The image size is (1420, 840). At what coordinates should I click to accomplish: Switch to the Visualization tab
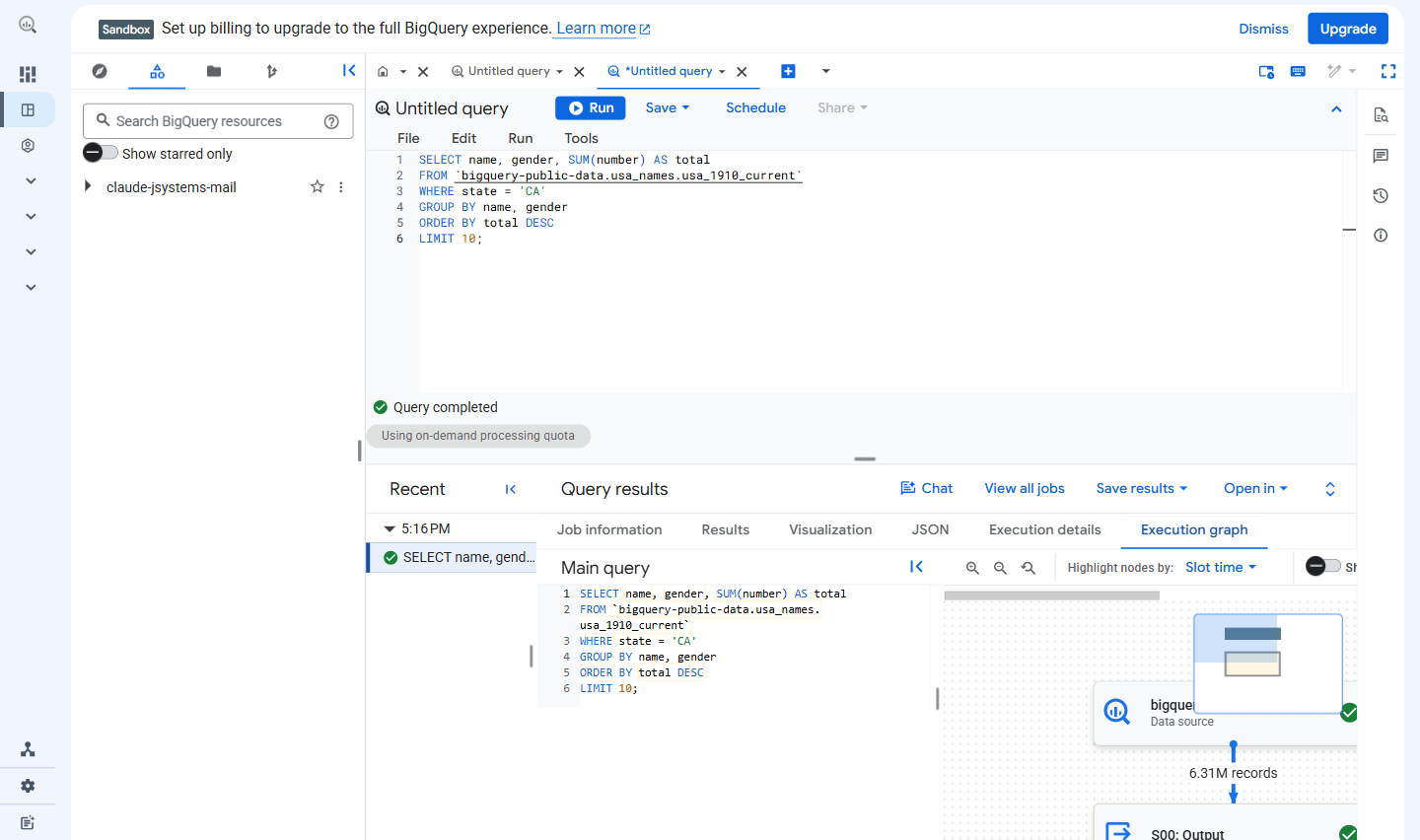(x=830, y=529)
